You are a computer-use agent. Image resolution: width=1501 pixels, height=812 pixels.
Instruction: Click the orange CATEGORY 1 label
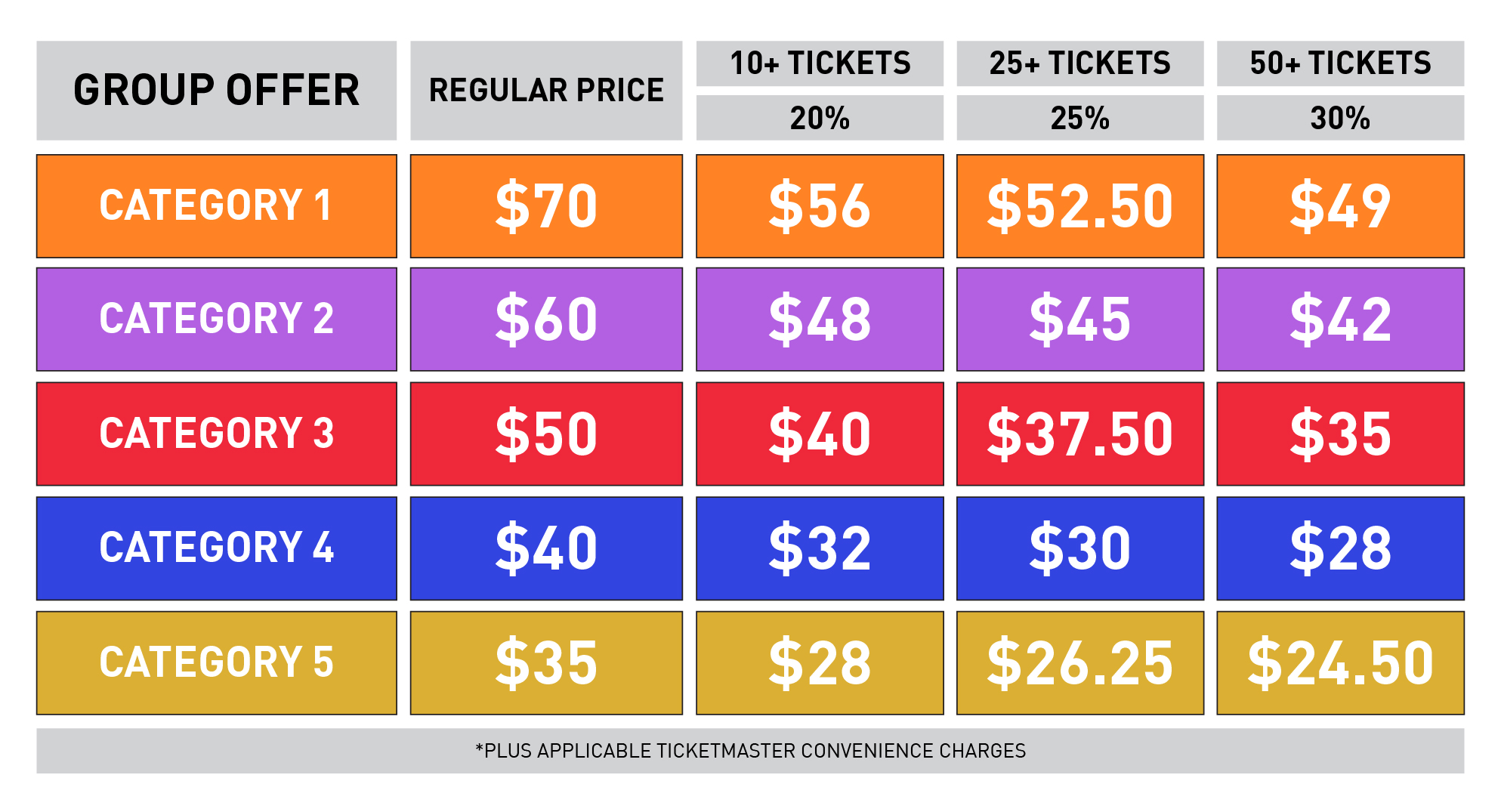pos(216,206)
